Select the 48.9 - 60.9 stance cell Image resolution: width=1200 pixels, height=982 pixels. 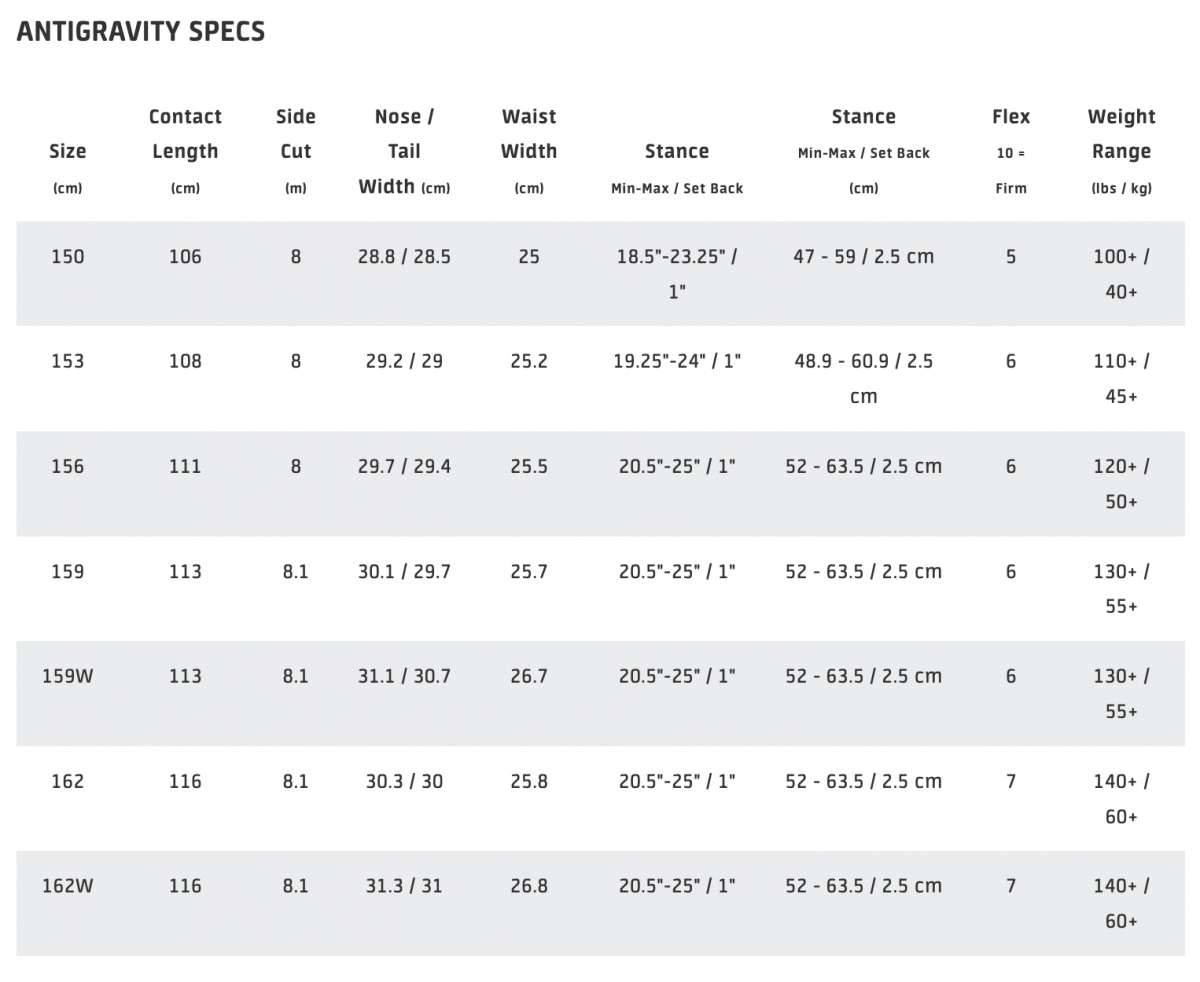tap(864, 379)
